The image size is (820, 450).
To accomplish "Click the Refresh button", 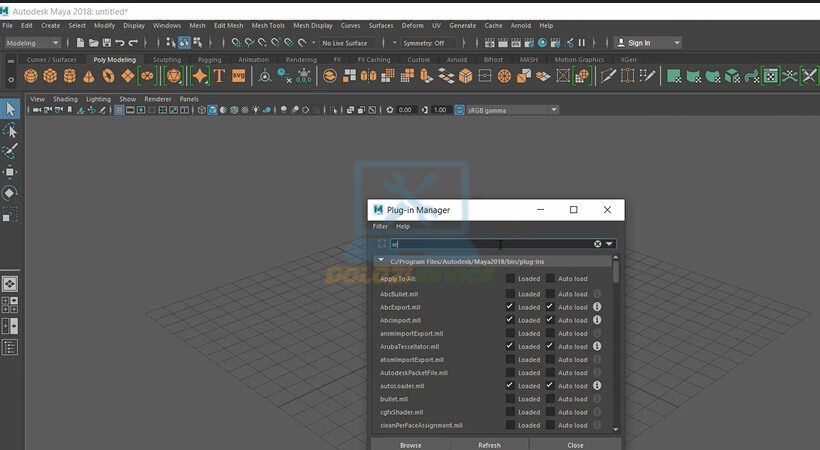I will [x=489, y=445].
